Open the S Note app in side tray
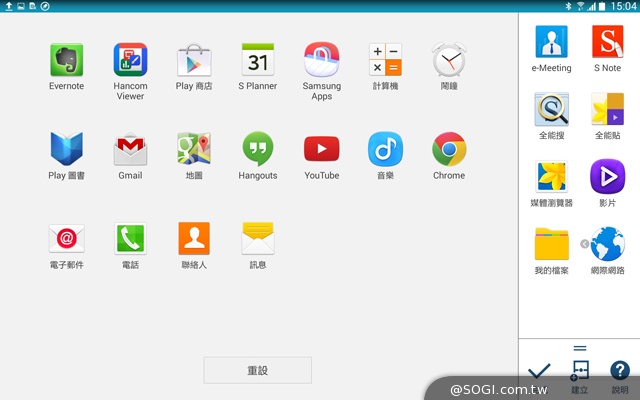 click(x=607, y=43)
